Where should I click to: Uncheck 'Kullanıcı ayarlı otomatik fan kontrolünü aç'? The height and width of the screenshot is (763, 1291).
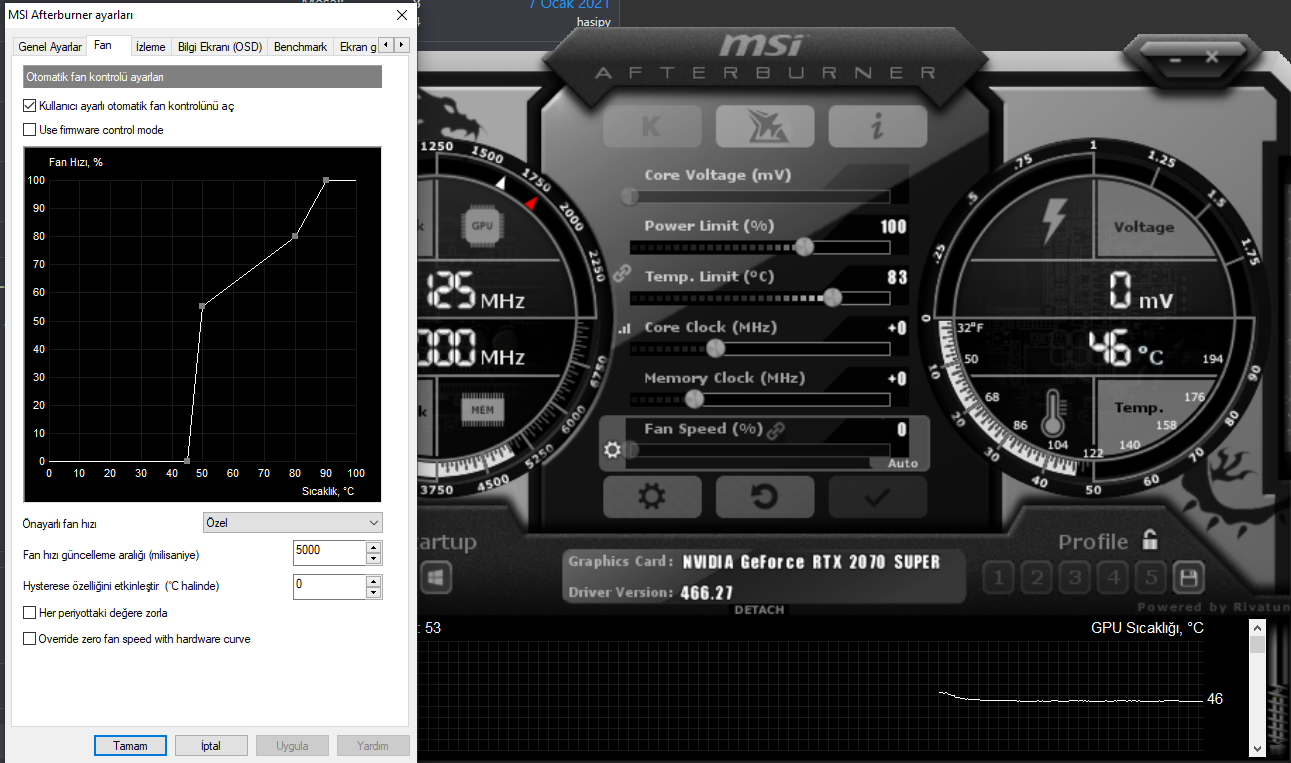pos(29,105)
